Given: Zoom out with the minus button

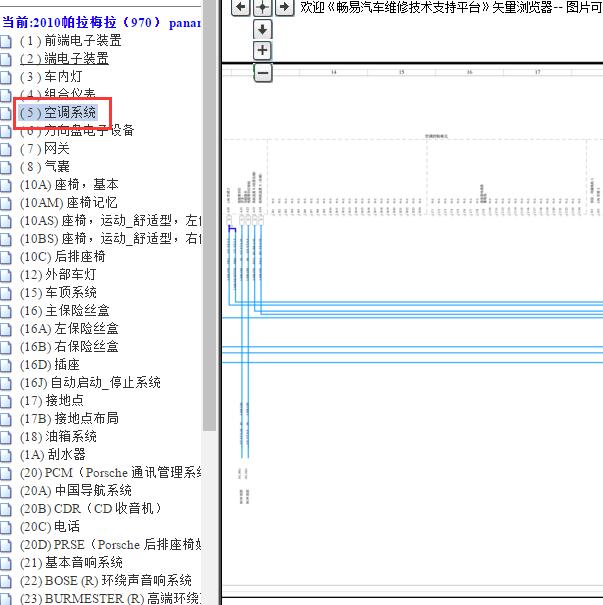Looking at the screenshot, I should pos(263,73).
